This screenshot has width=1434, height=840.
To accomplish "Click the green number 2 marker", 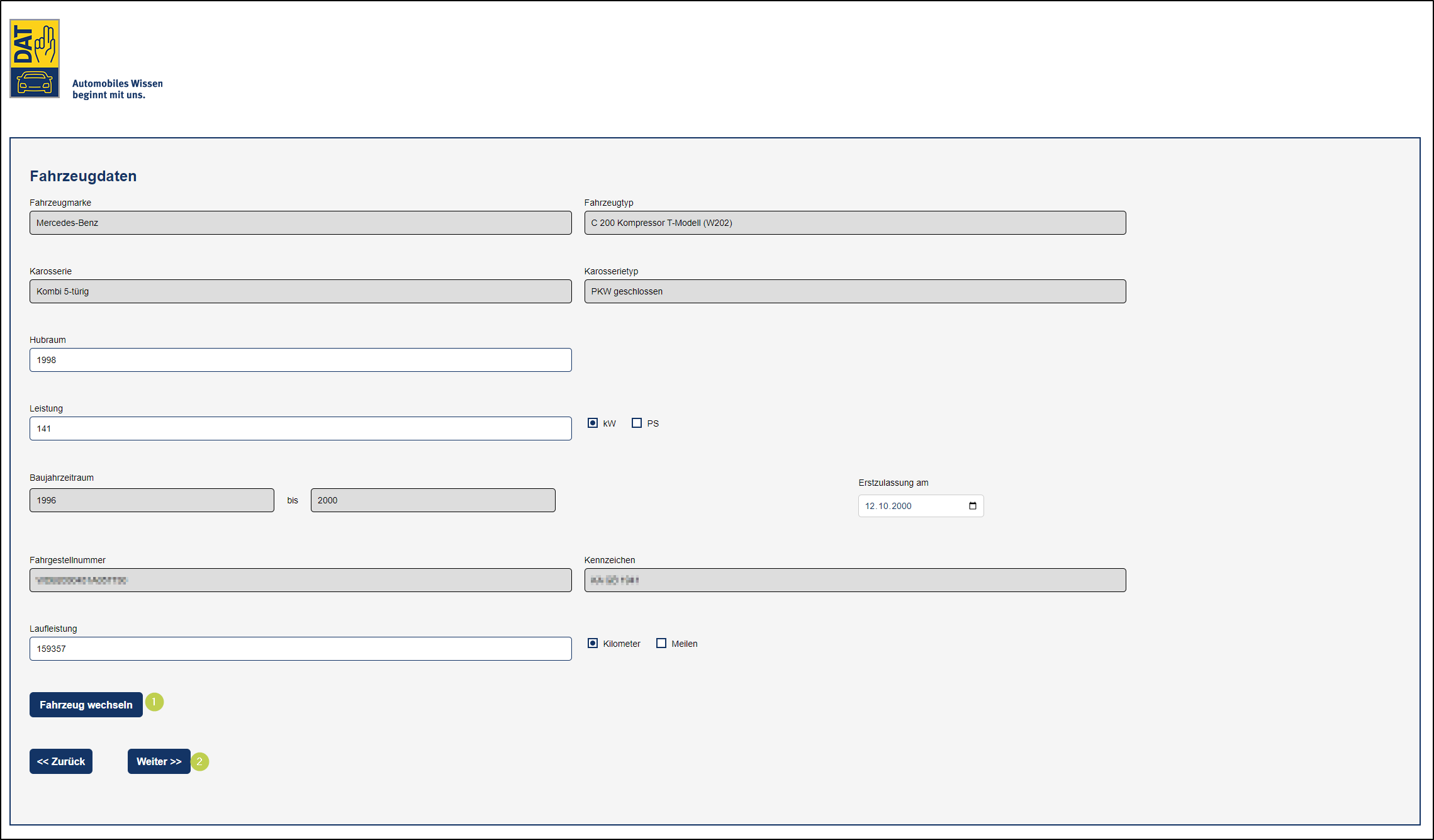I will (x=200, y=761).
